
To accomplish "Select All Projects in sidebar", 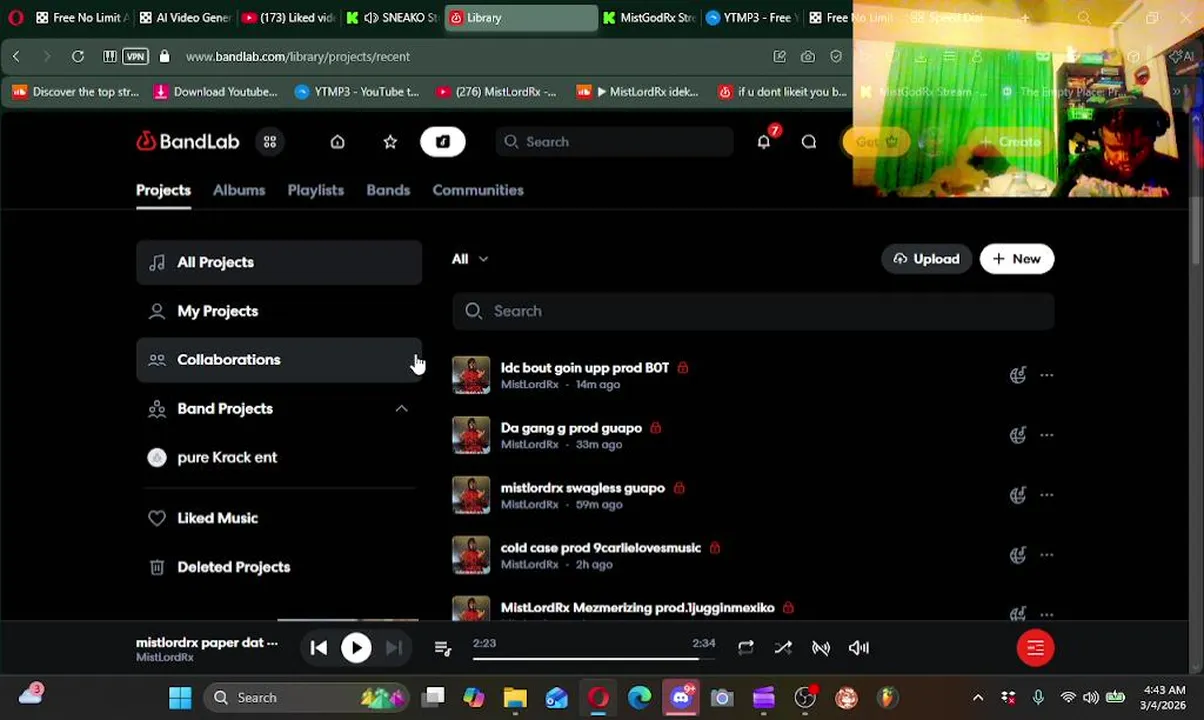I will pos(279,262).
